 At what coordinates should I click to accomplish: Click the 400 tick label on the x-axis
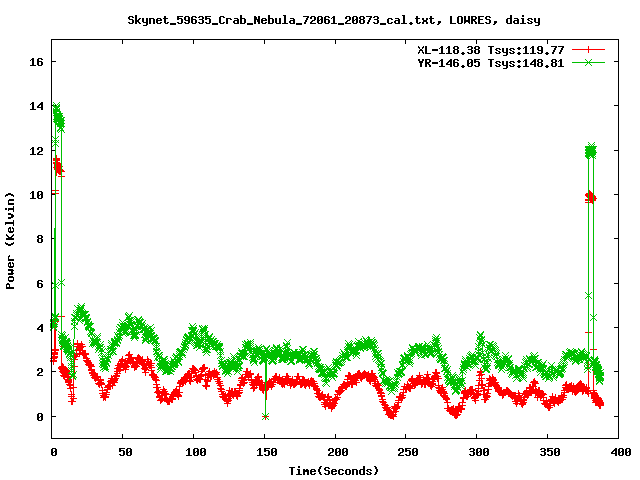point(618,453)
